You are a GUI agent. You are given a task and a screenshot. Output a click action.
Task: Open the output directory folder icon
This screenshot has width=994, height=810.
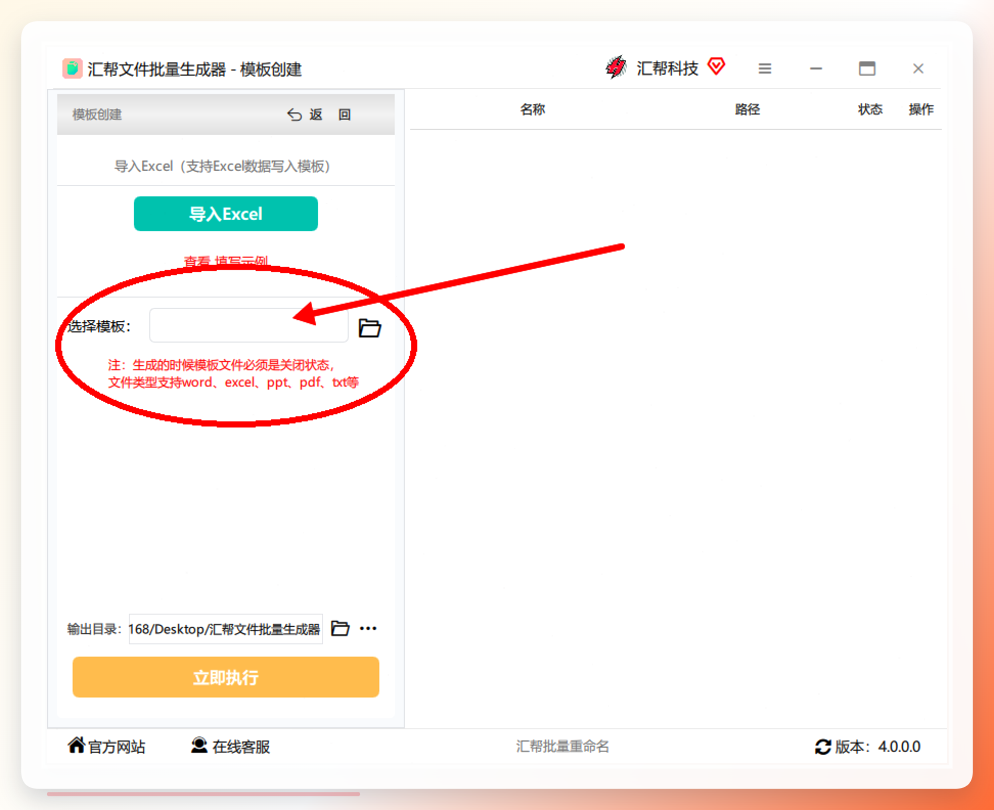click(340, 628)
